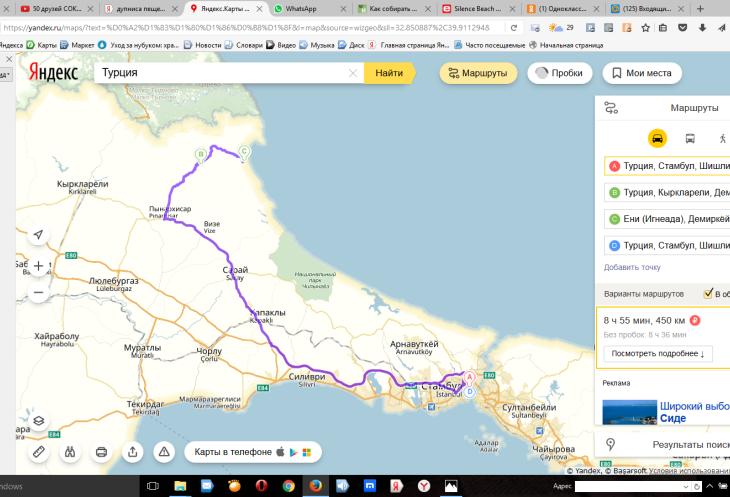Select the ruler distance measuring tool
Screen dimensions: 730x497
click(x=38, y=452)
